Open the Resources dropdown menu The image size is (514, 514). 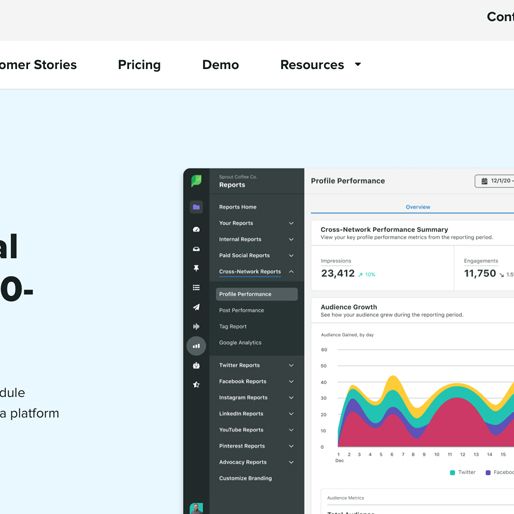pos(320,65)
